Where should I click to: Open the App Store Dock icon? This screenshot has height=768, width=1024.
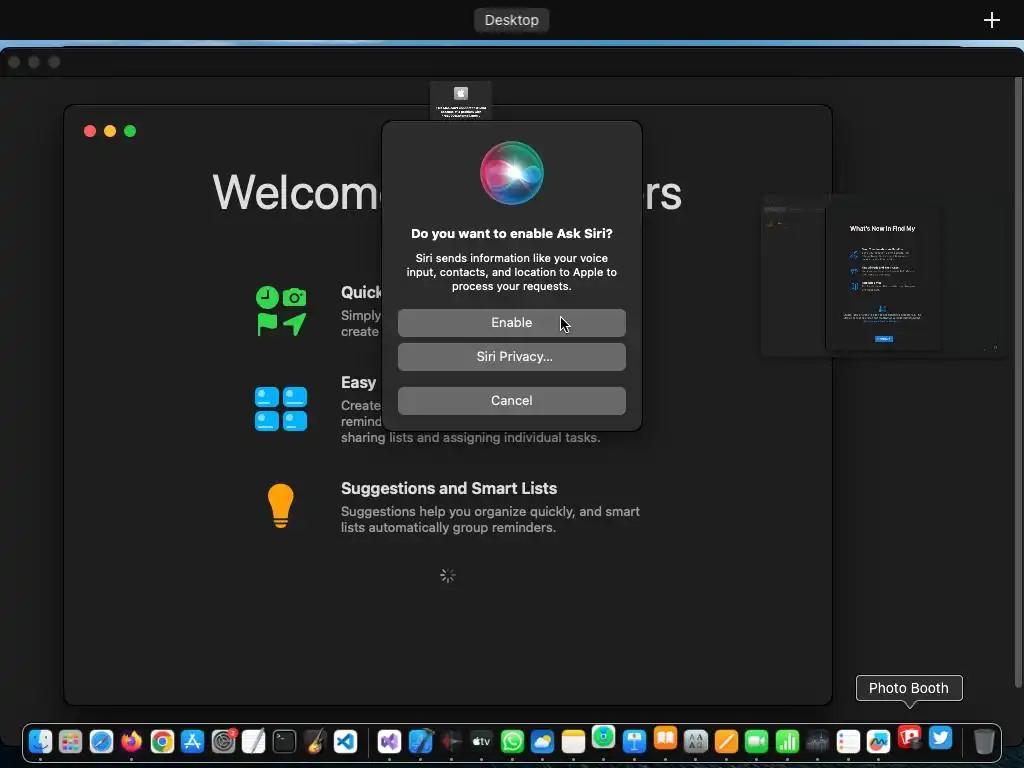point(193,742)
